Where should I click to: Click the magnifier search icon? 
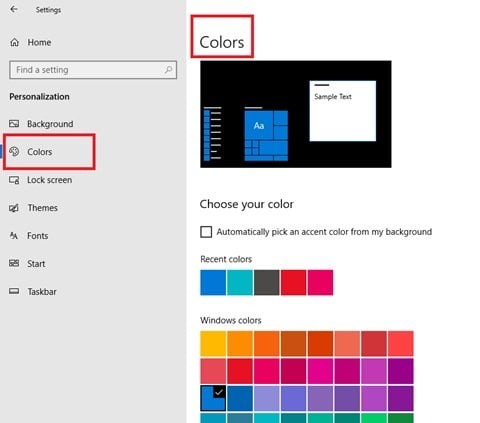(x=168, y=70)
